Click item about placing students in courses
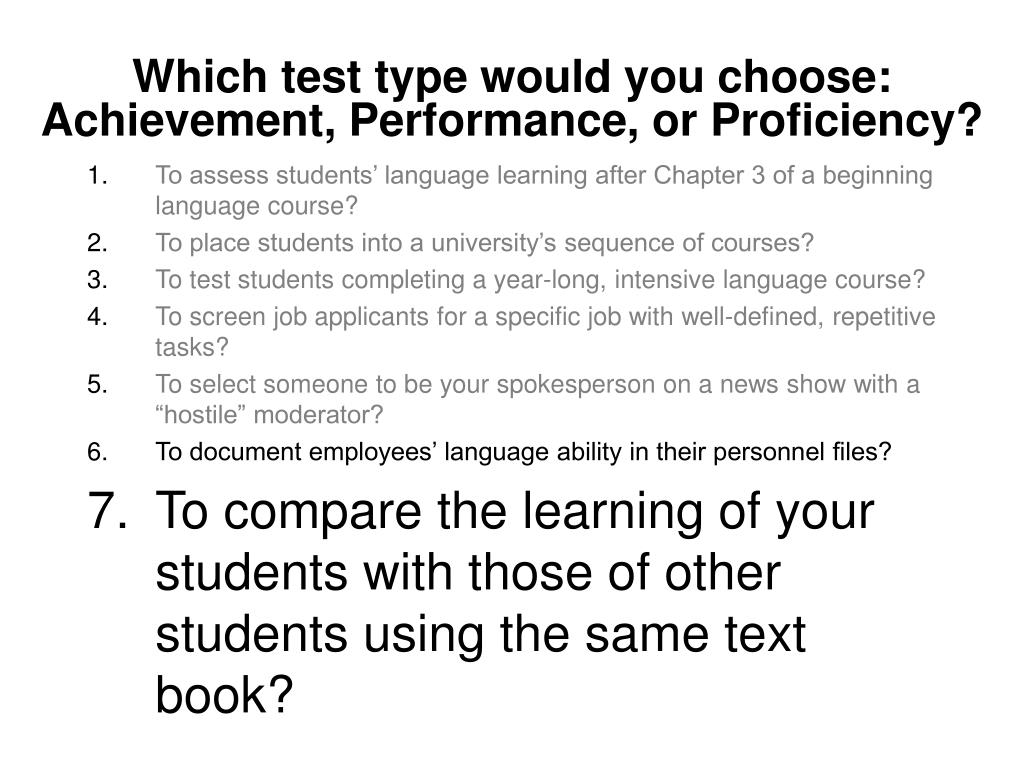1024x768 pixels. point(484,243)
